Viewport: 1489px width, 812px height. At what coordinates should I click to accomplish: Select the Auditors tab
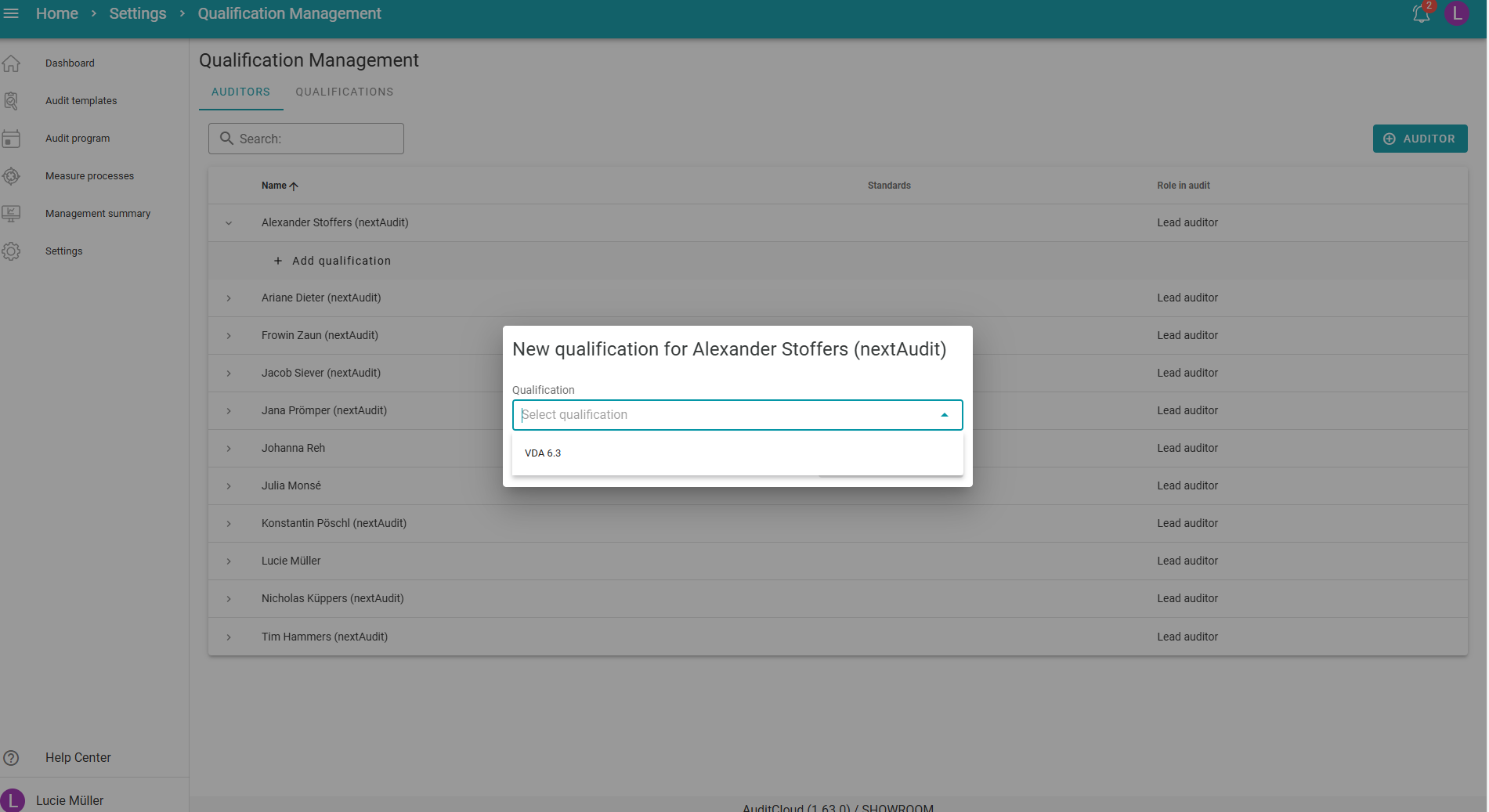(x=240, y=92)
